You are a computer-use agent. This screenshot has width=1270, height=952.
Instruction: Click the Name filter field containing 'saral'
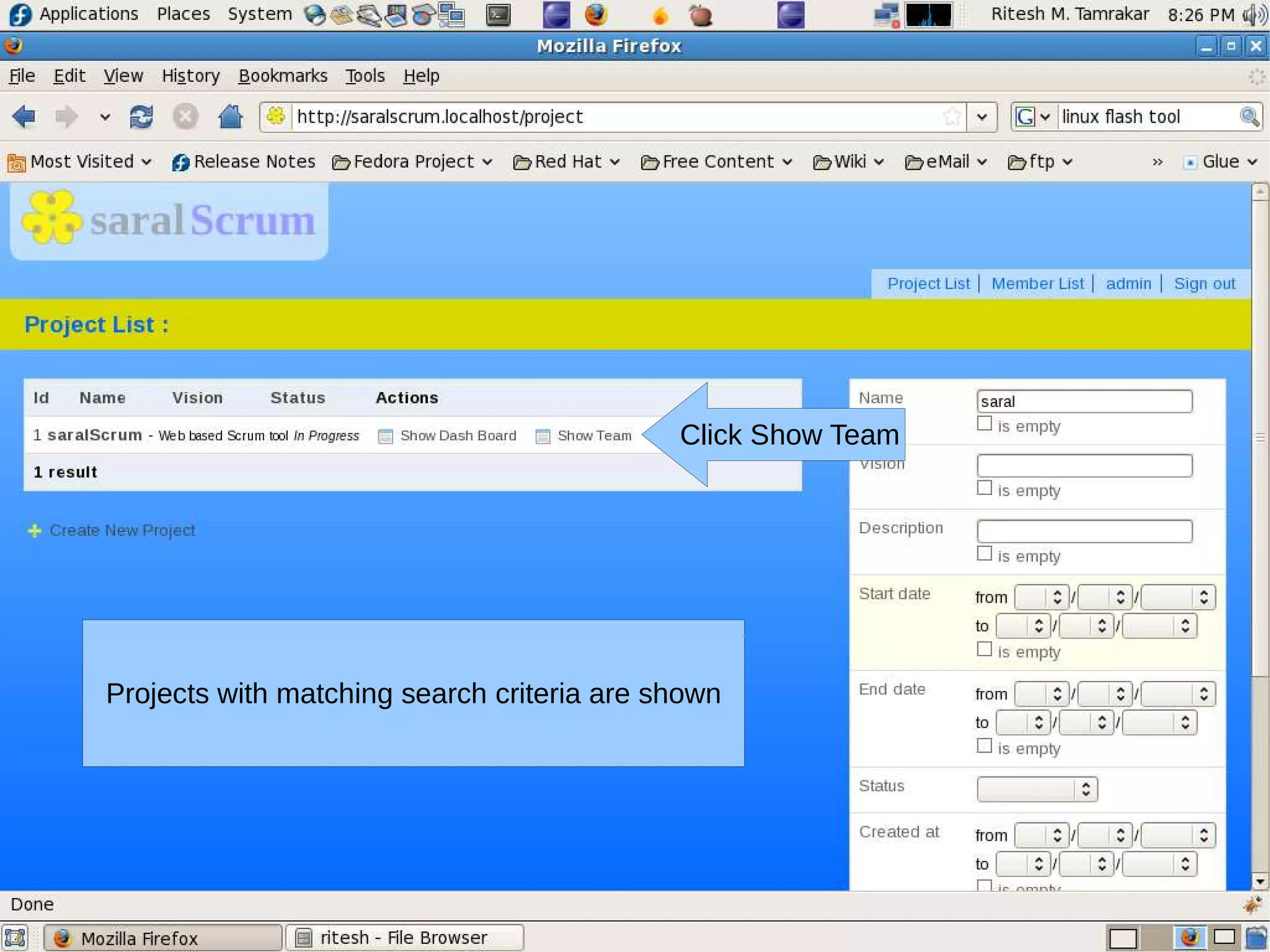point(1084,401)
